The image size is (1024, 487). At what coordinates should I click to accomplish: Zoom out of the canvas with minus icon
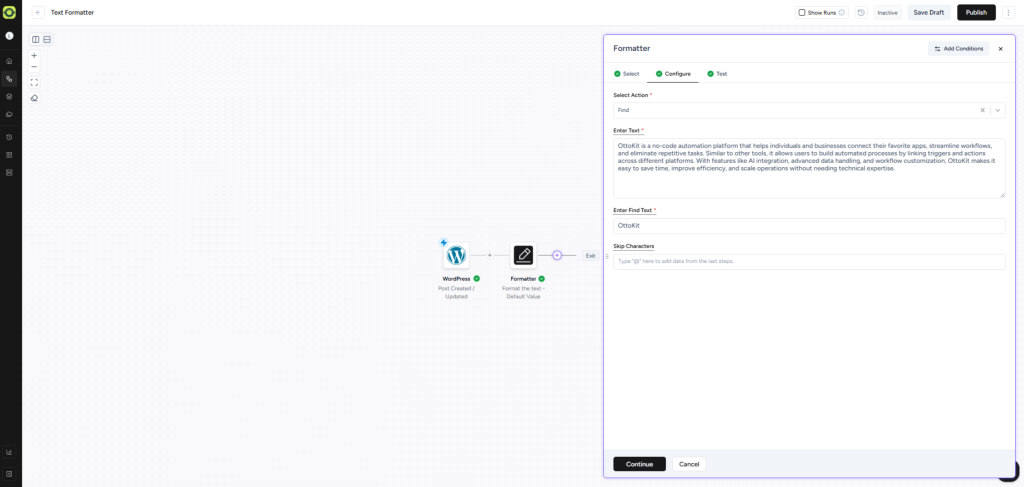(34, 67)
